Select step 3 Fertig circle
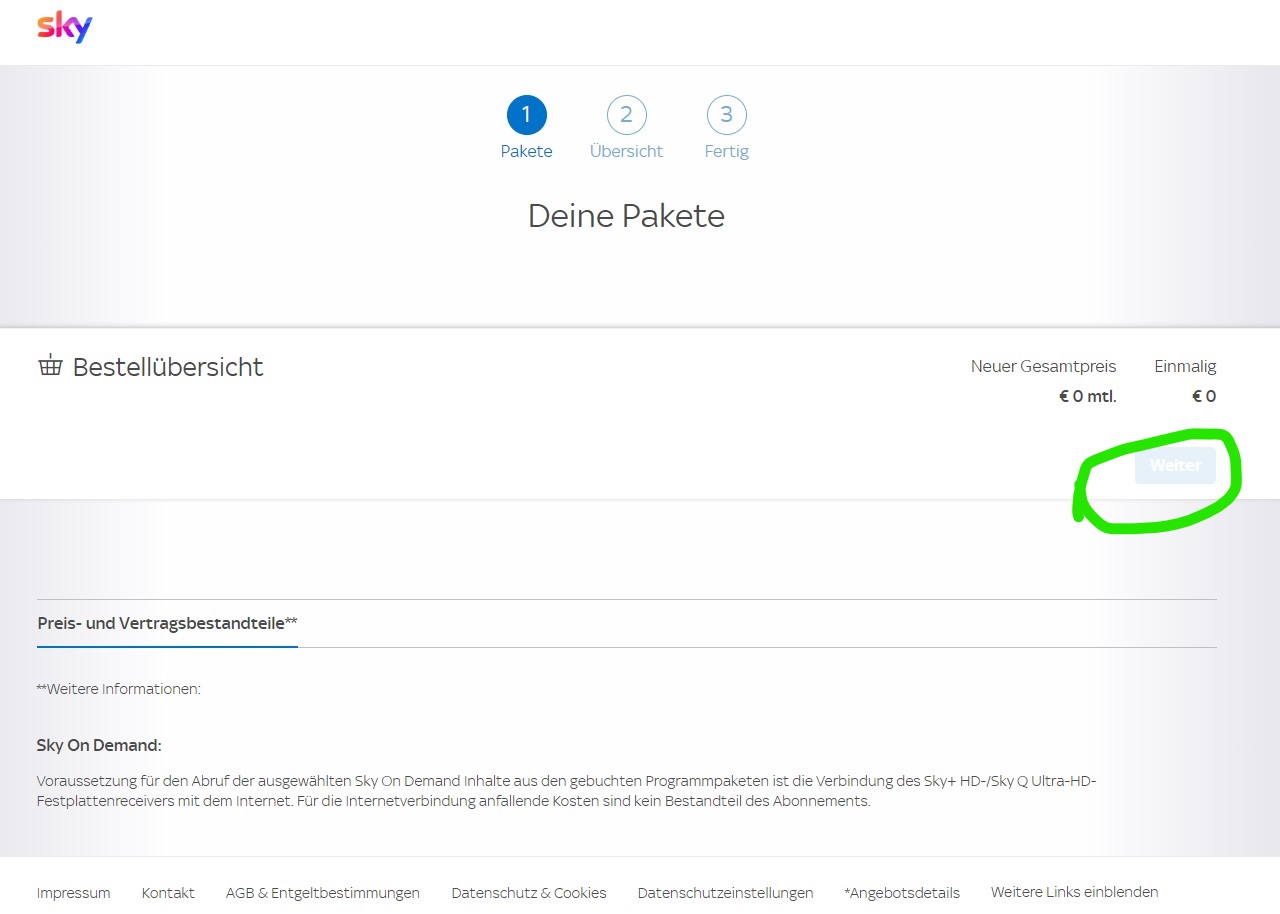This screenshot has width=1280, height=914. (726, 115)
